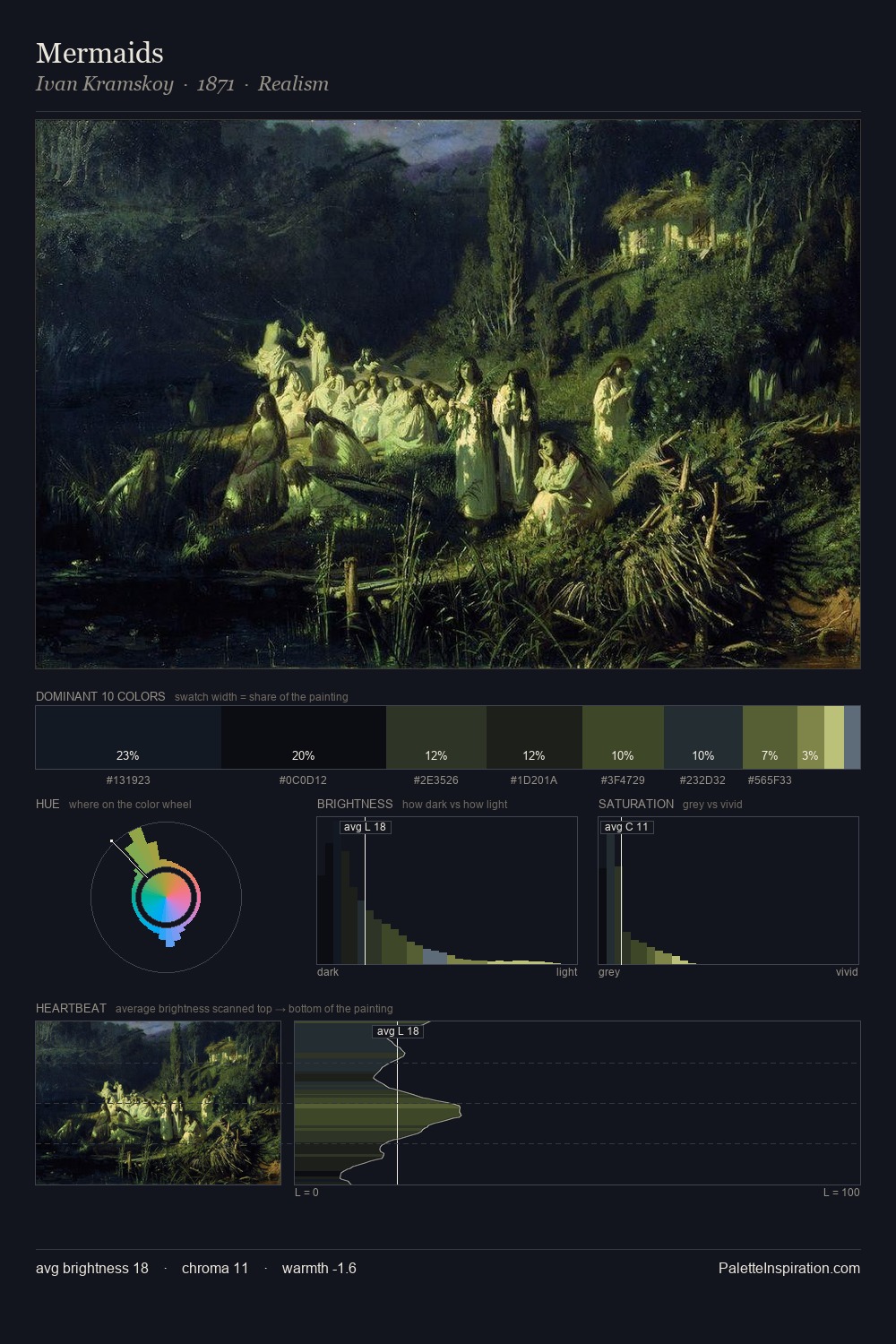Click the HEARTBEAT heading
This screenshot has height=1344, width=896.
pyautogui.click(x=71, y=1008)
